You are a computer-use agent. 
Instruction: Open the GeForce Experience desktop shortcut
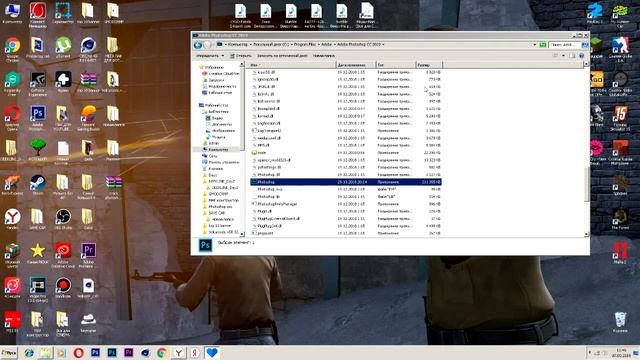(x=38, y=84)
